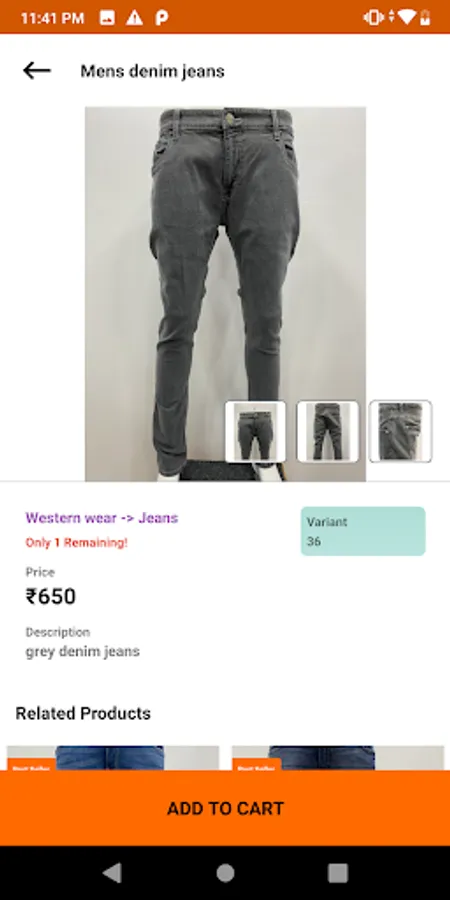This screenshot has height=900, width=450.
Task: Tap the ADD TO CART button
Action: tap(225, 808)
